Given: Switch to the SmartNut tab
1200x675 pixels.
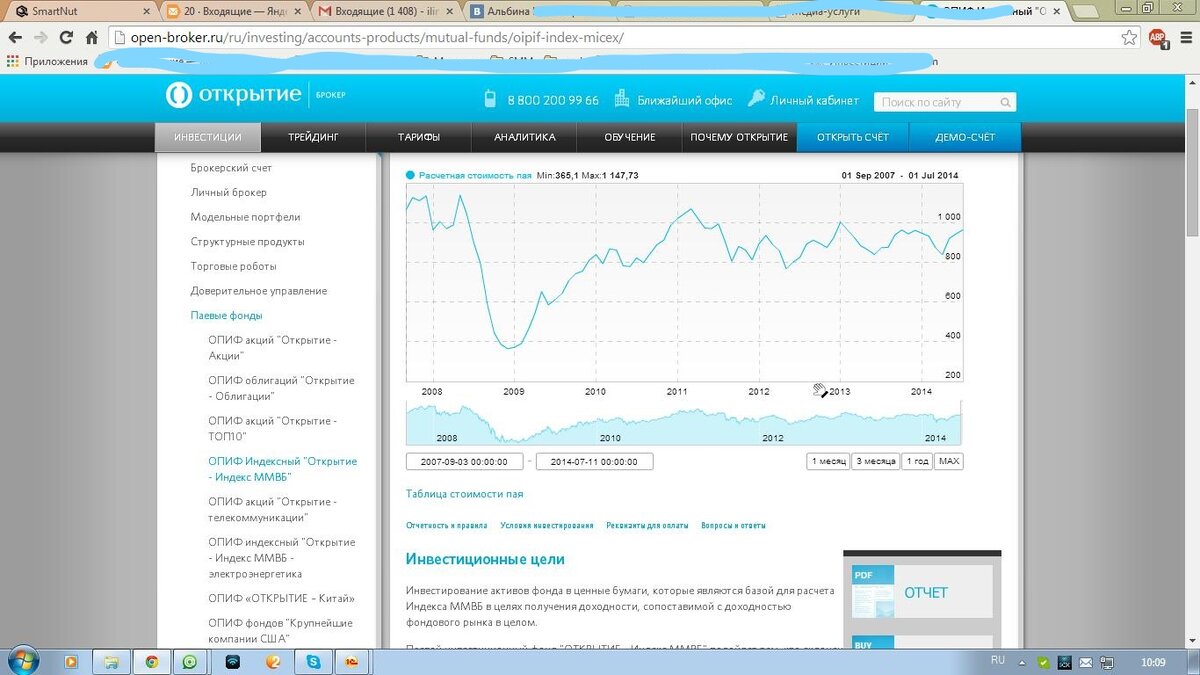Looking at the screenshot, I should click(80, 12).
